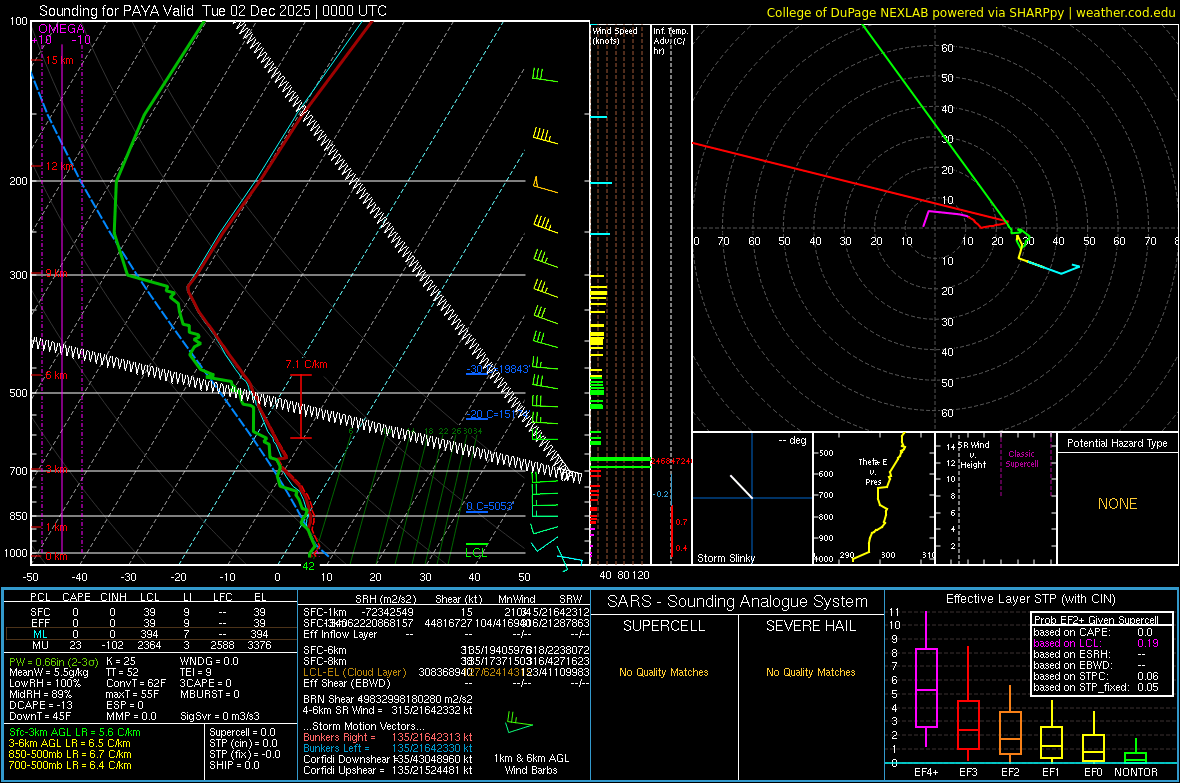The height and width of the screenshot is (783, 1180).
Task: Click the Bunkers Left storm motion row
Action: tap(388, 748)
